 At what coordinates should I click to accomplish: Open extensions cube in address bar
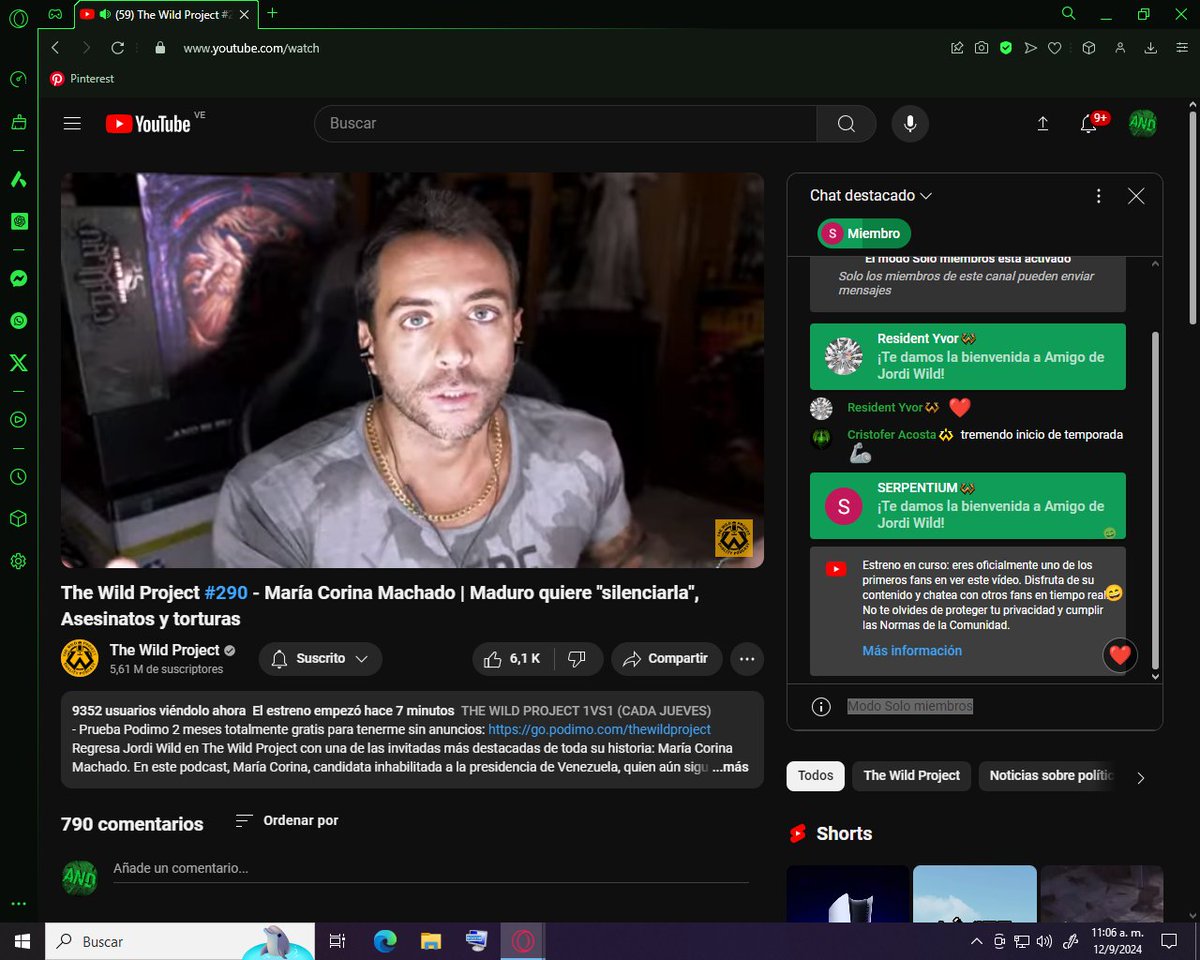coord(1089,48)
